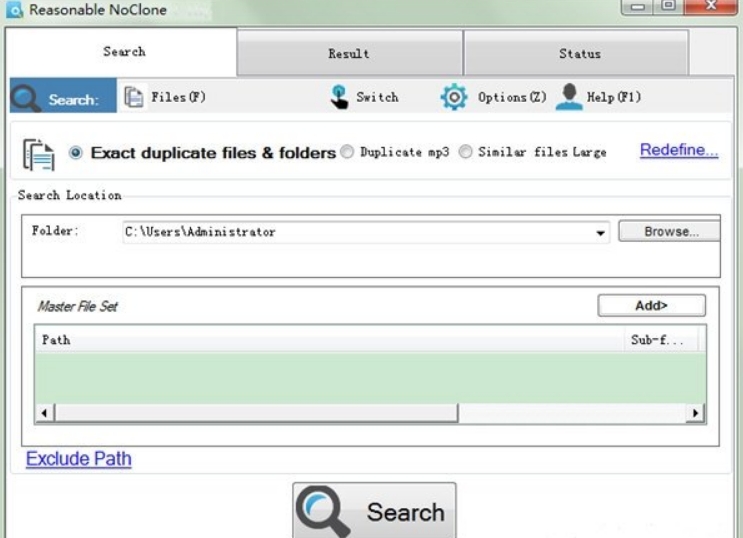Viewport: 743px width, 538px height.
Task: Select Similar files Large radio option
Action: point(465,152)
